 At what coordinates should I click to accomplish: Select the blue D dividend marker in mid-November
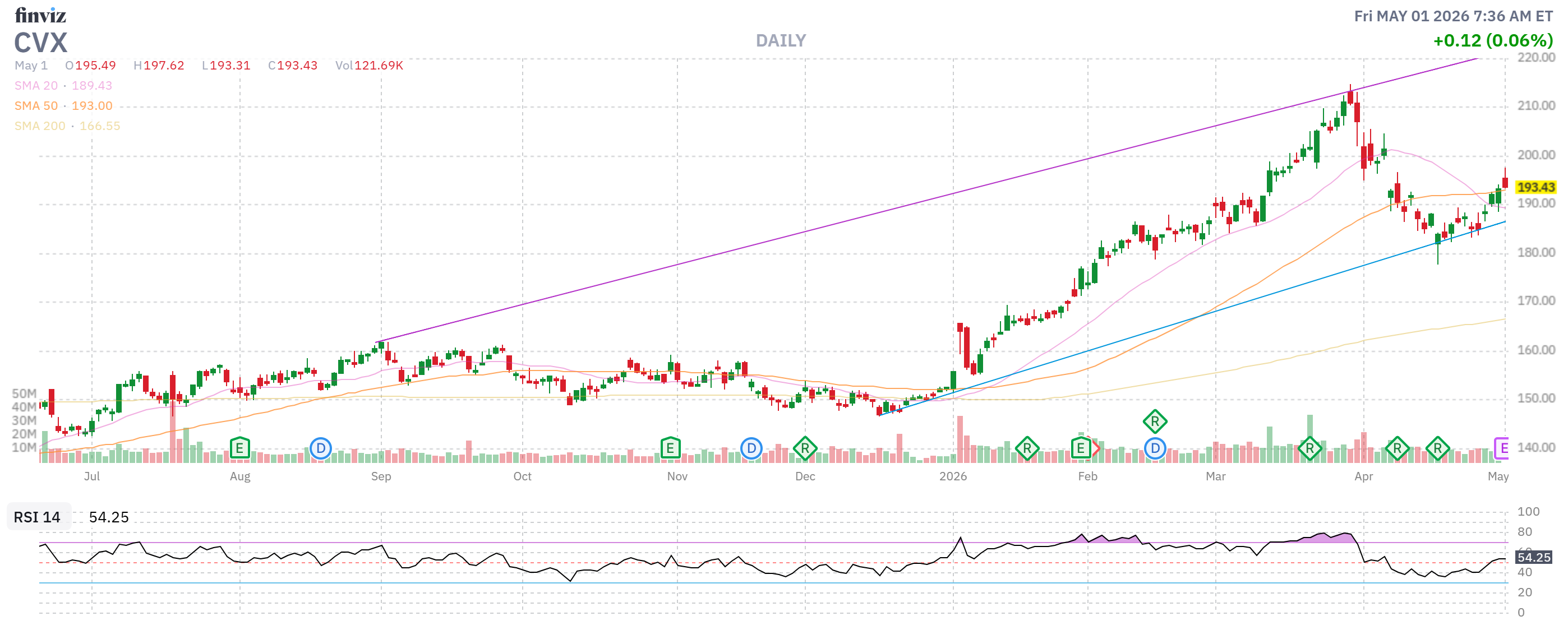coord(751,448)
